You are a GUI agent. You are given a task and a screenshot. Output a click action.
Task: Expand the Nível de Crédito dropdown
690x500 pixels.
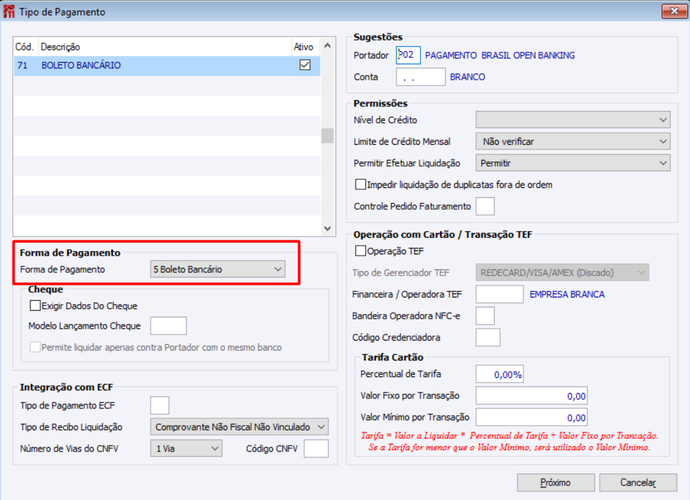[x=573, y=120]
